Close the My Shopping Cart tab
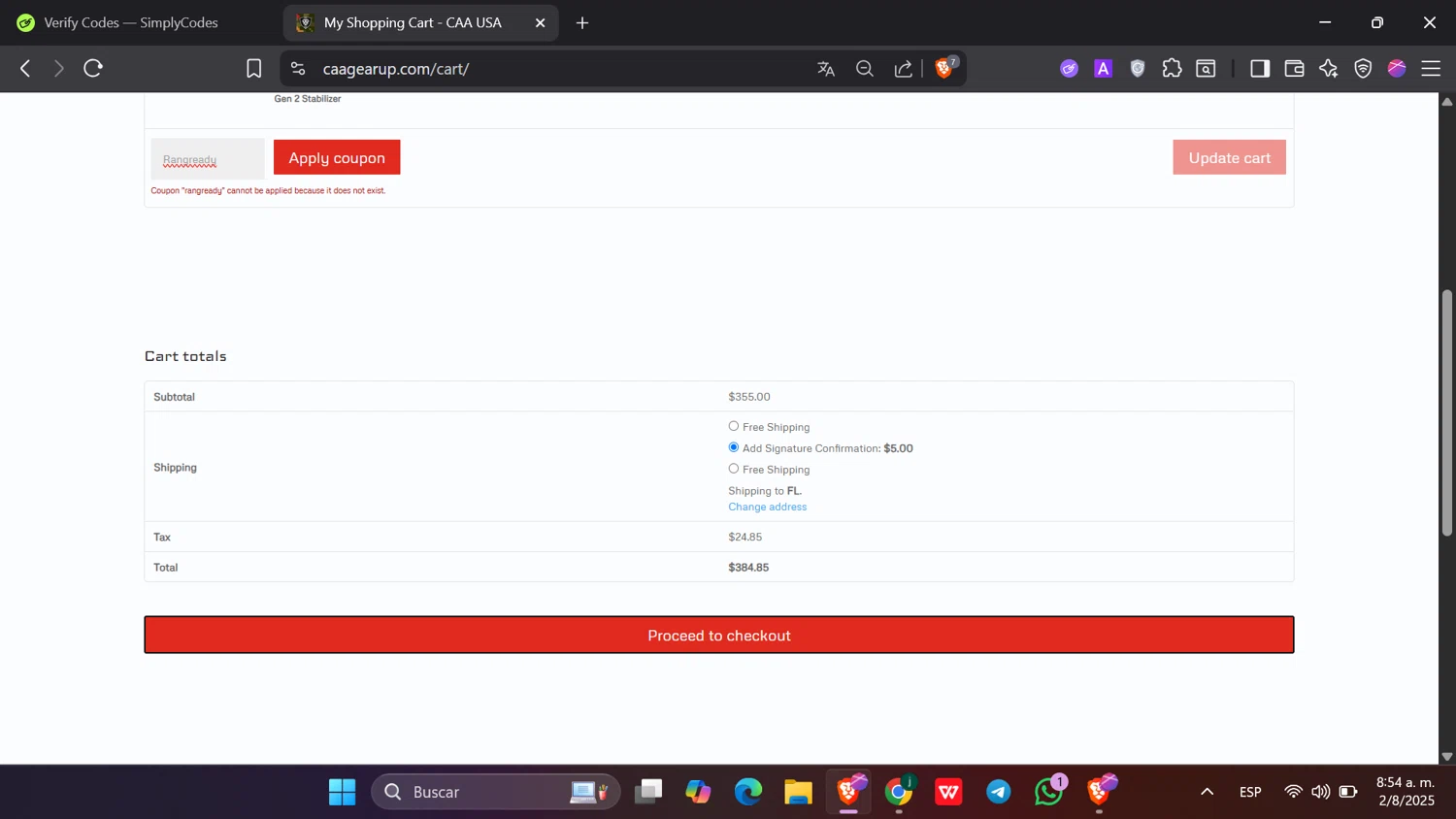Image resolution: width=1456 pixels, height=819 pixels. point(541,22)
